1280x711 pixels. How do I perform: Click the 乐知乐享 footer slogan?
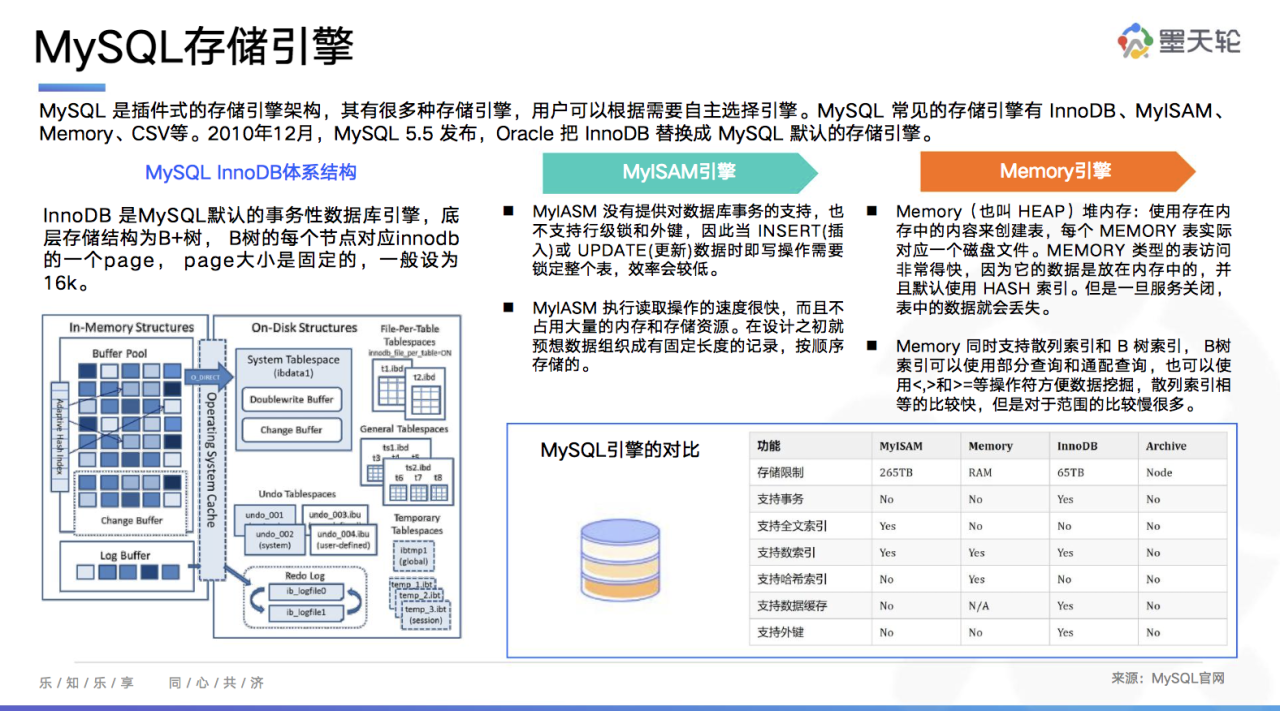87,683
